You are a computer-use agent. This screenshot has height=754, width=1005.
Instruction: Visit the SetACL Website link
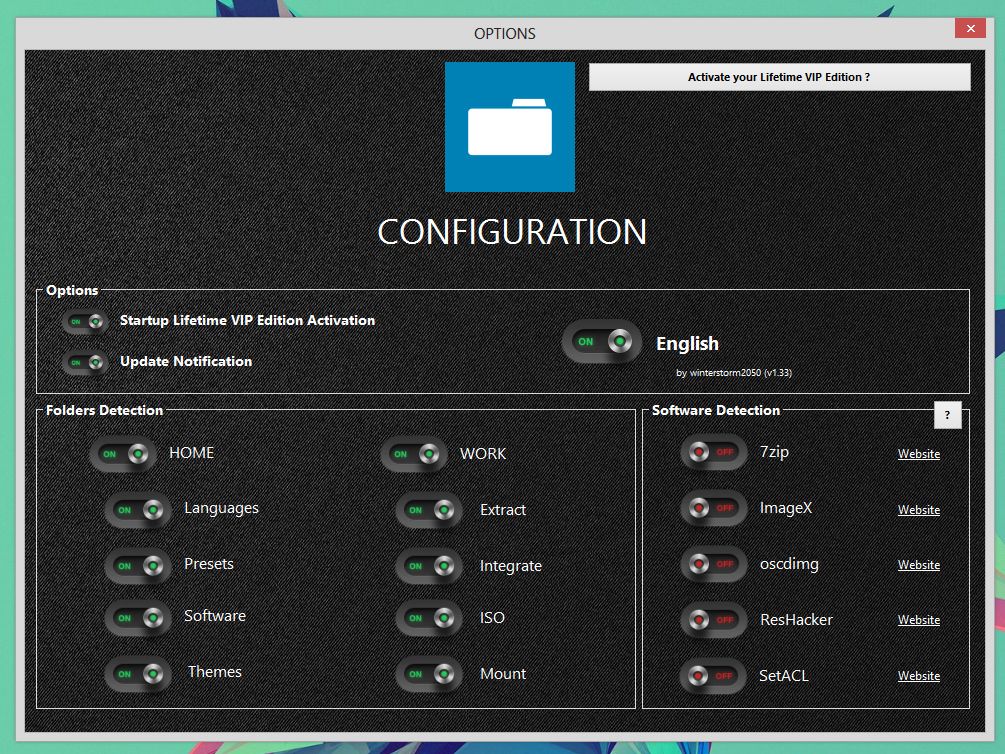pos(918,676)
